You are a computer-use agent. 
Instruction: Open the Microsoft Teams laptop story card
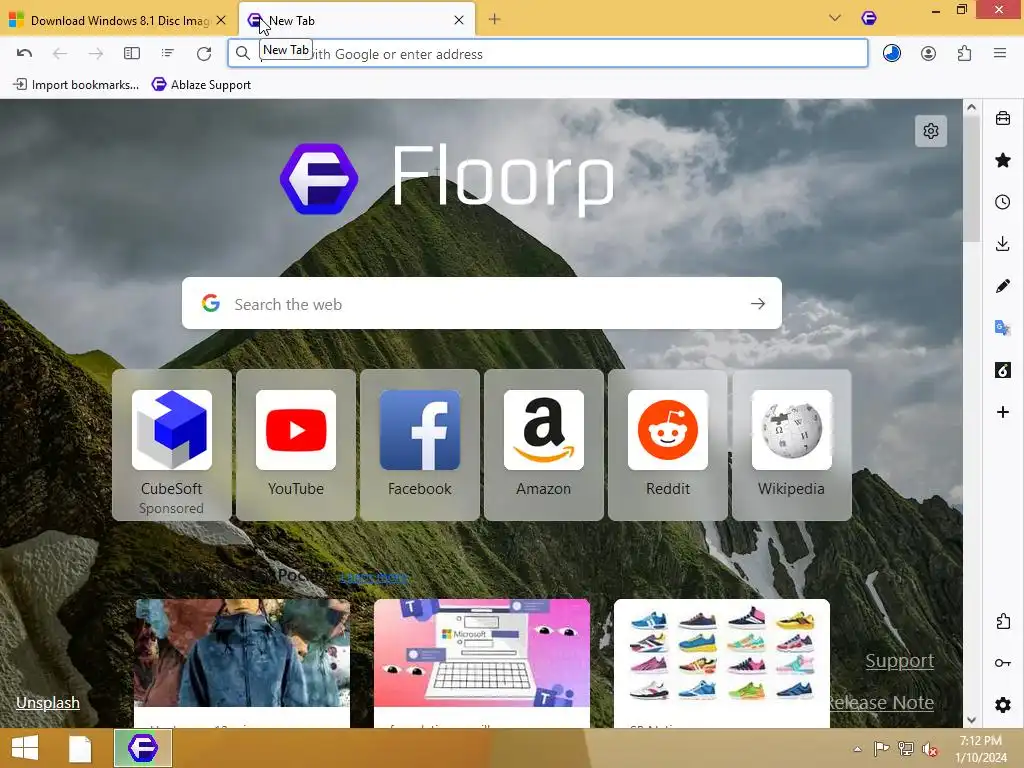pyautogui.click(x=482, y=663)
